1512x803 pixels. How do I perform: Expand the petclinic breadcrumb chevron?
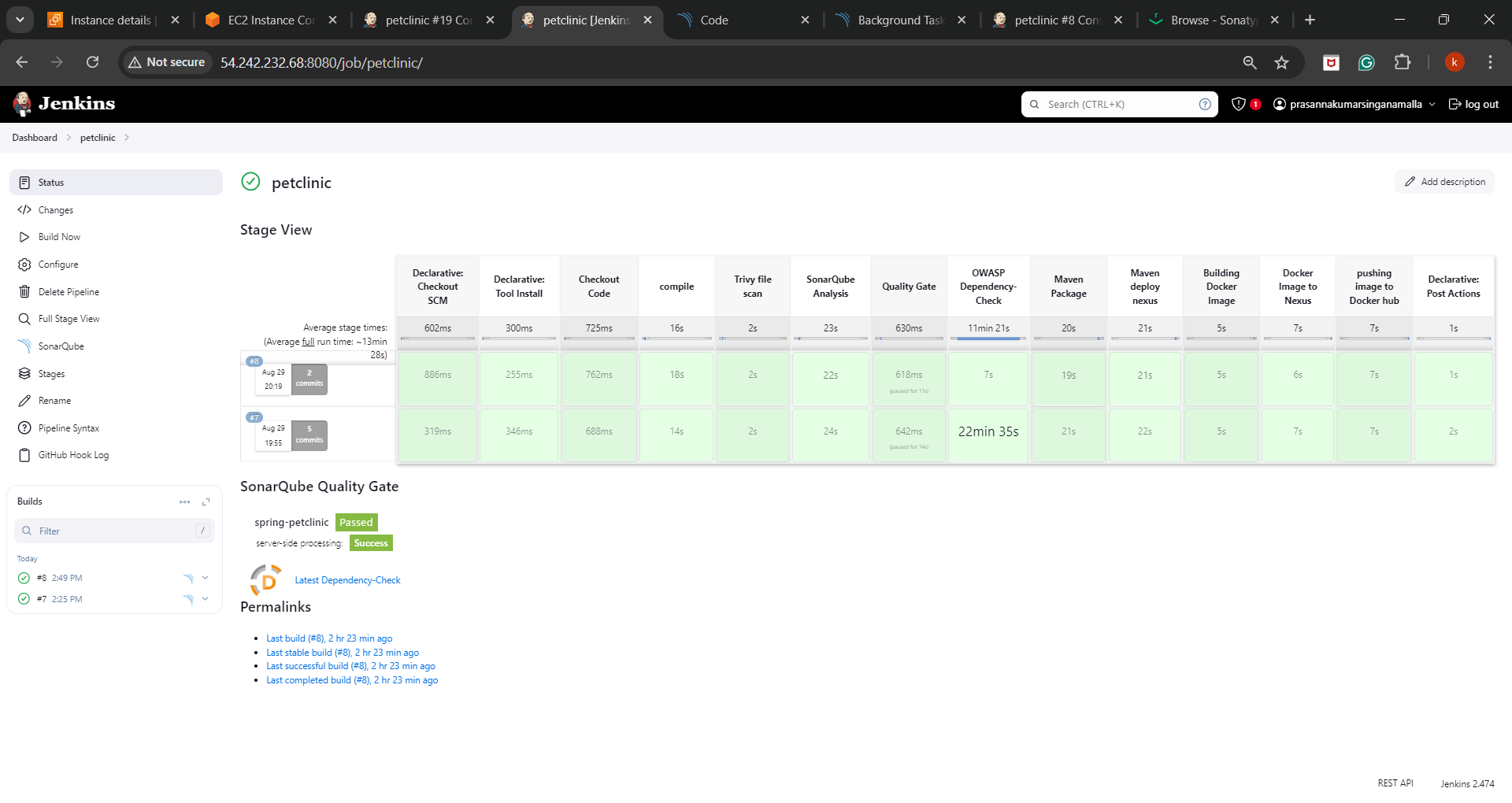pyautogui.click(x=127, y=138)
